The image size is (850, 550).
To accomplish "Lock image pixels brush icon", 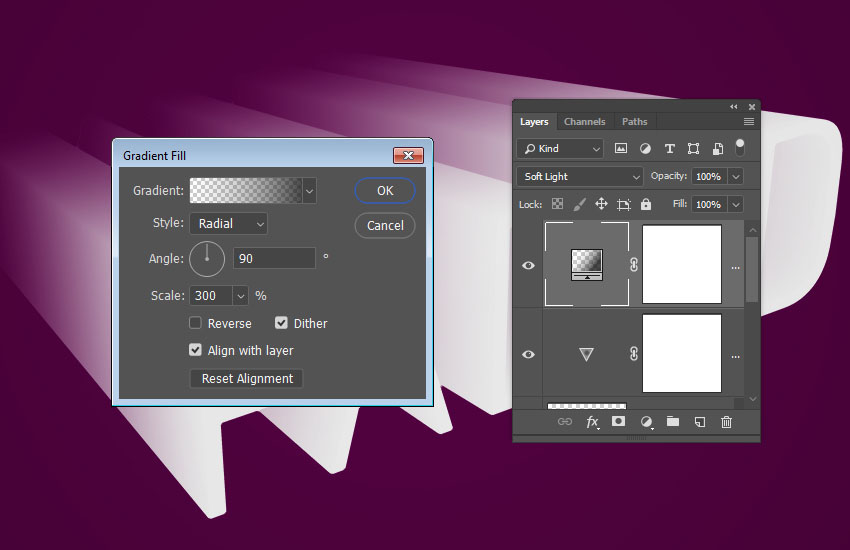I will [x=579, y=204].
